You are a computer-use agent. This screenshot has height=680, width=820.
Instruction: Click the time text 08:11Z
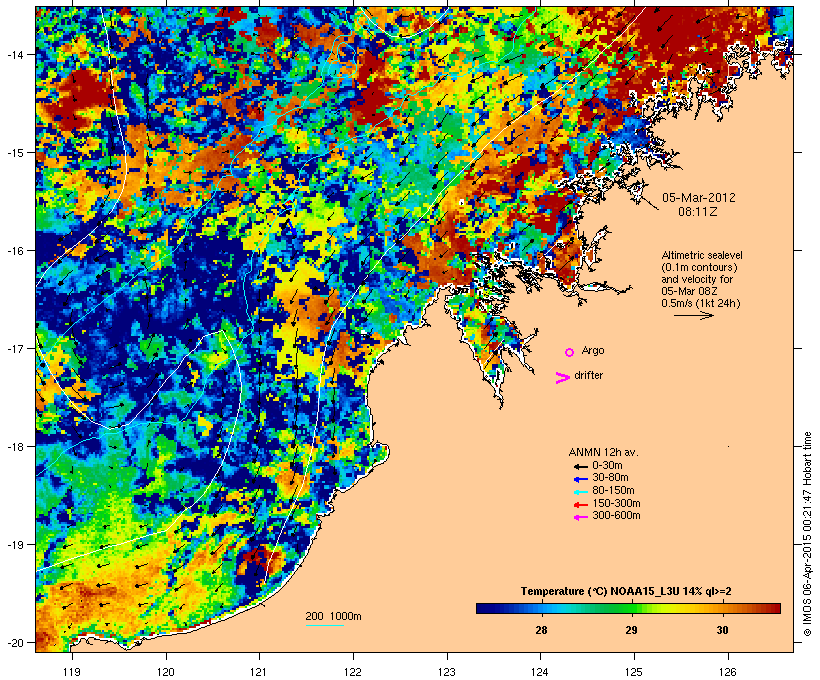coord(698,212)
